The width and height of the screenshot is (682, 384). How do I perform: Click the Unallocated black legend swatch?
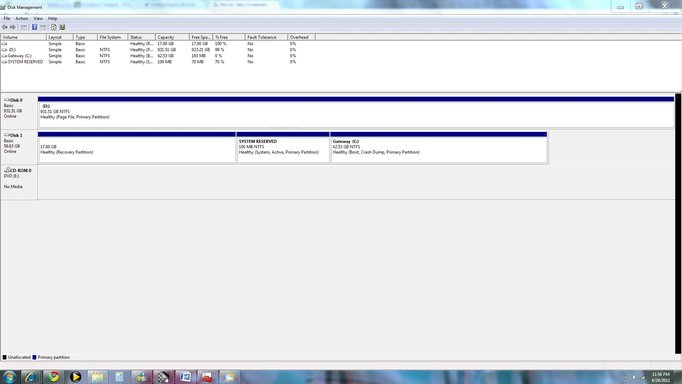4,357
